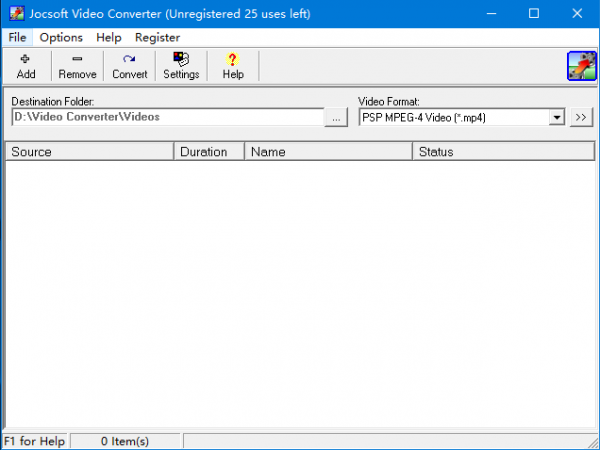Open the Register menu

click(157, 37)
